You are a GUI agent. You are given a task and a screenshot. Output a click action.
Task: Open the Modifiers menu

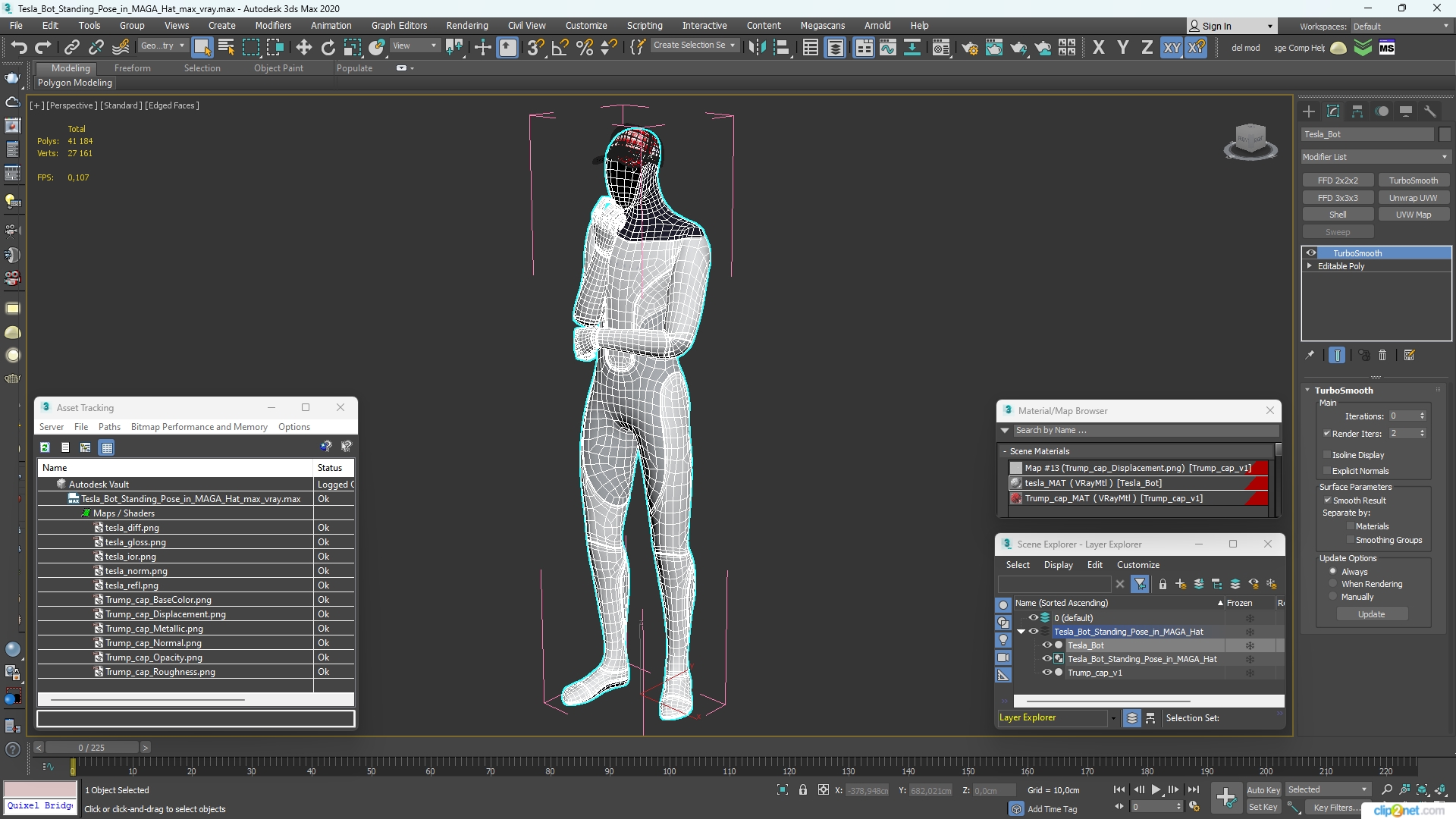273,25
